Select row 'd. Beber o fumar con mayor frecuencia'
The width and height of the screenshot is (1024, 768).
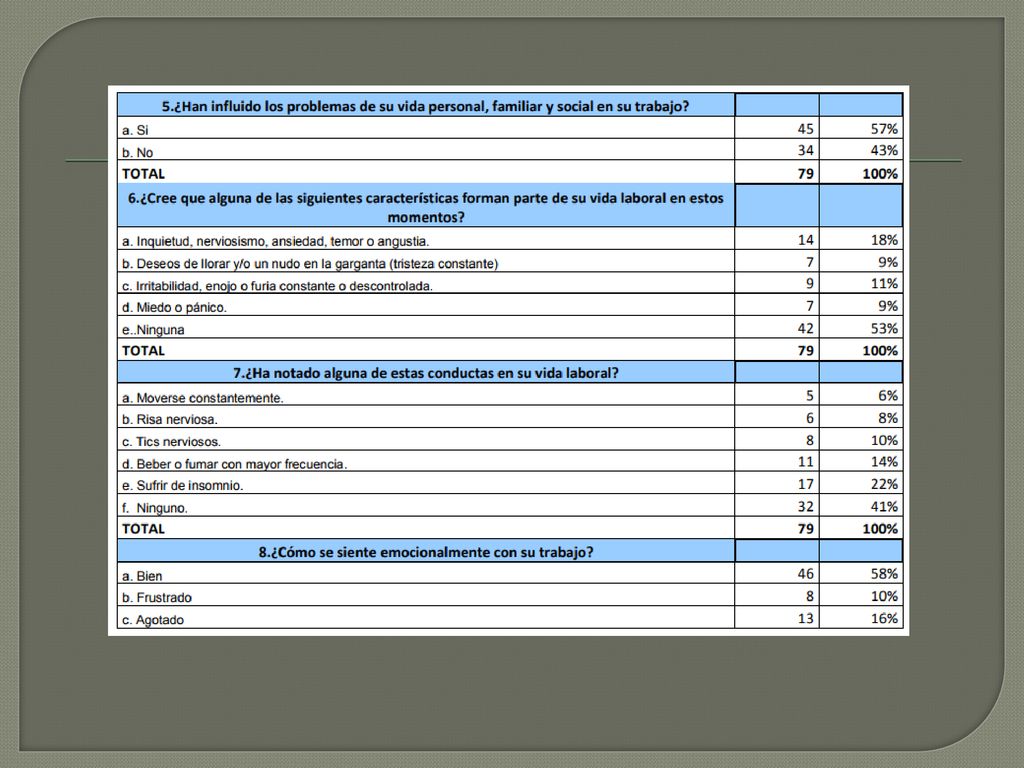pos(234,464)
